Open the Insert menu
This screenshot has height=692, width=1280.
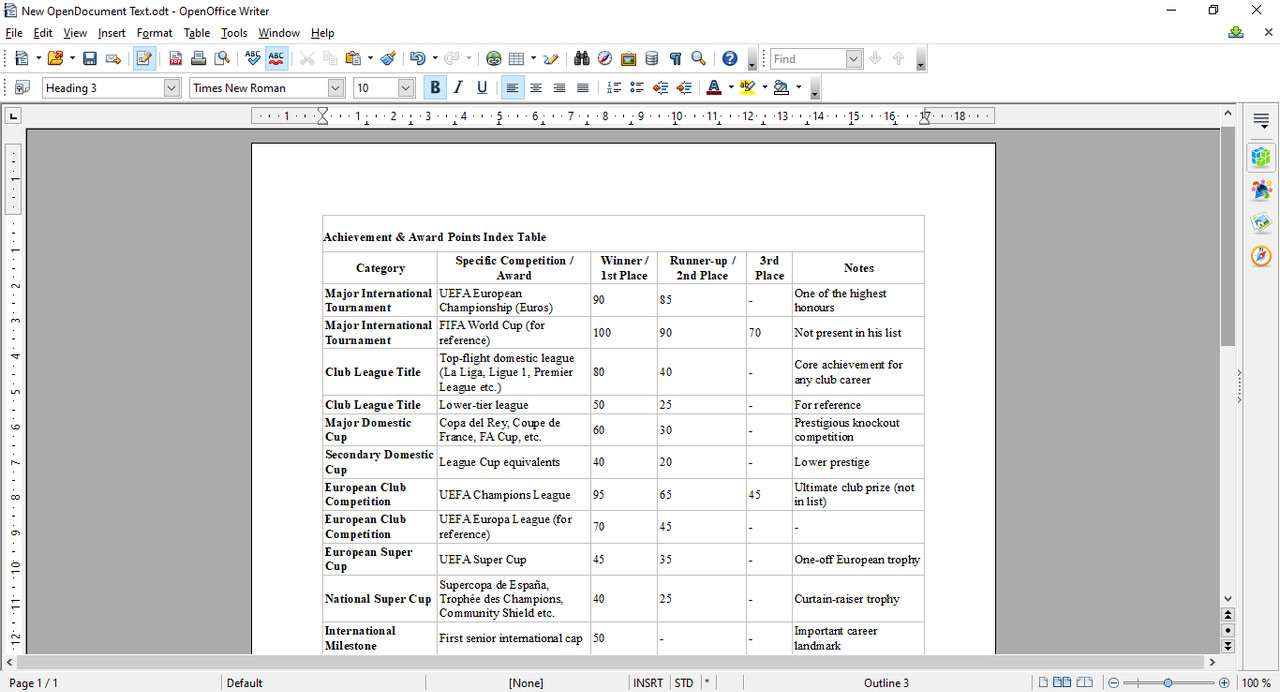(x=112, y=33)
